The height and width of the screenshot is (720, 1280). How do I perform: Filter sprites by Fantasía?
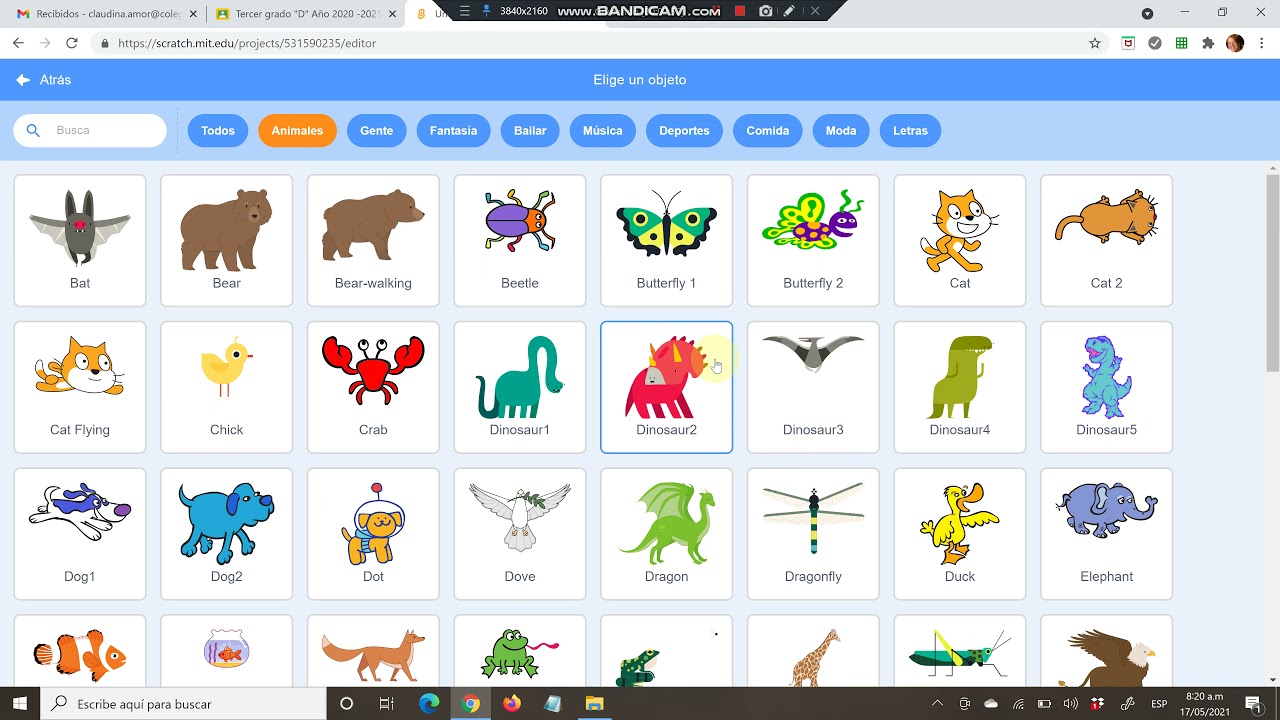click(453, 131)
